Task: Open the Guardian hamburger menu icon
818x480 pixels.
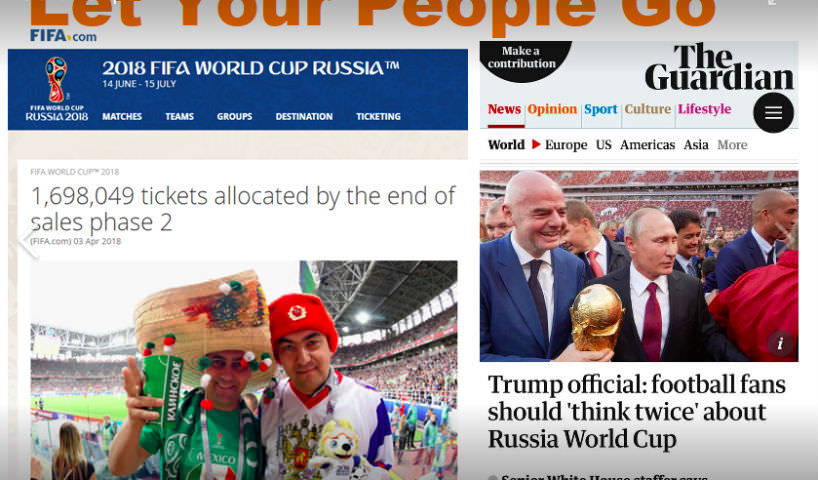Action: pyautogui.click(x=773, y=113)
